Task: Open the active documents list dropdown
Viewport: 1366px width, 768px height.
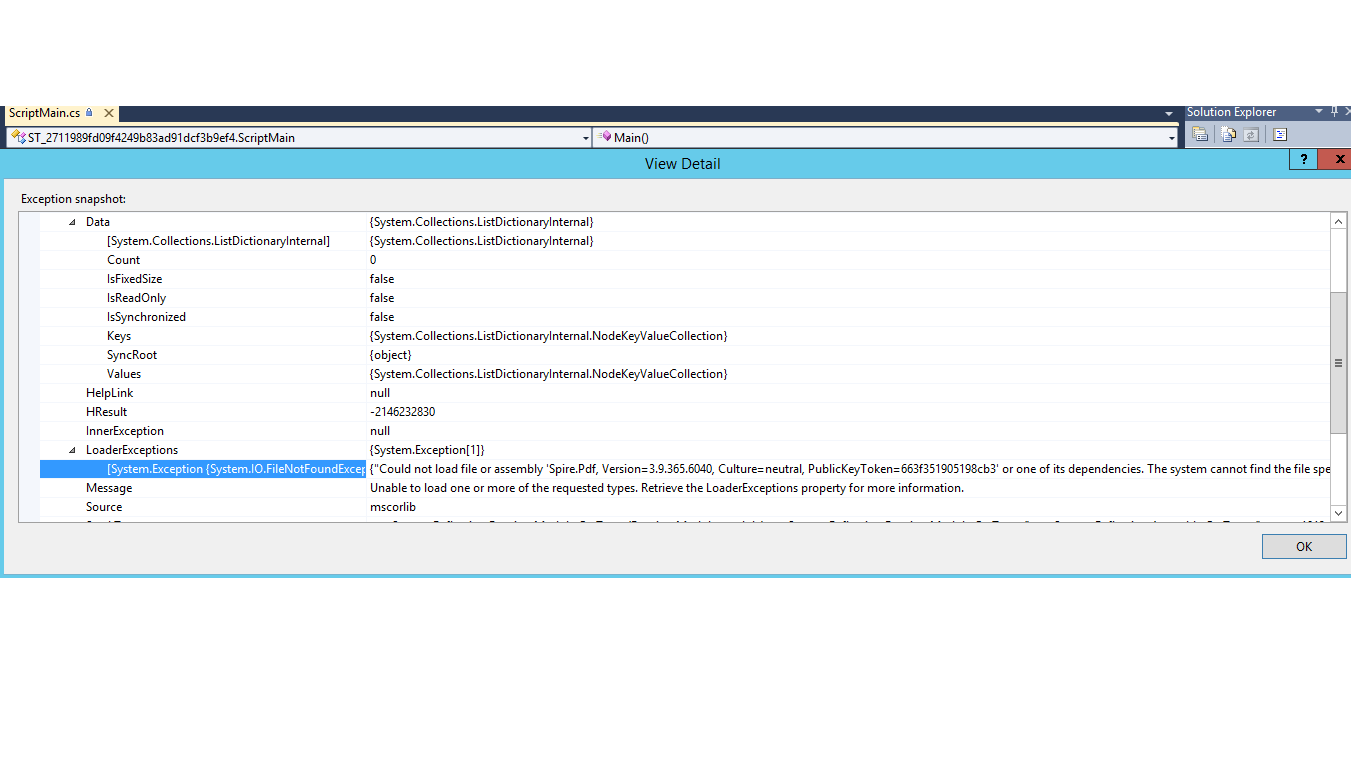Action: pyautogui.click(x=1169, y=114)
